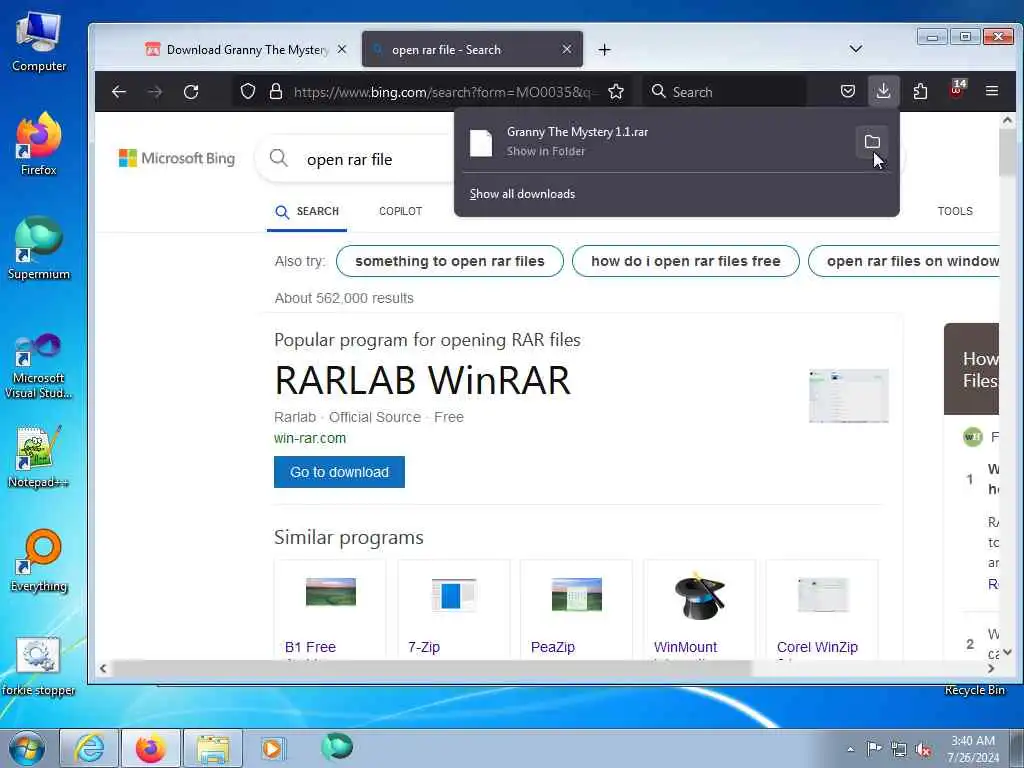Viewport: 1024px width, 768px height.
Task: Open the WinMount program link
Action: click(685, 647)
